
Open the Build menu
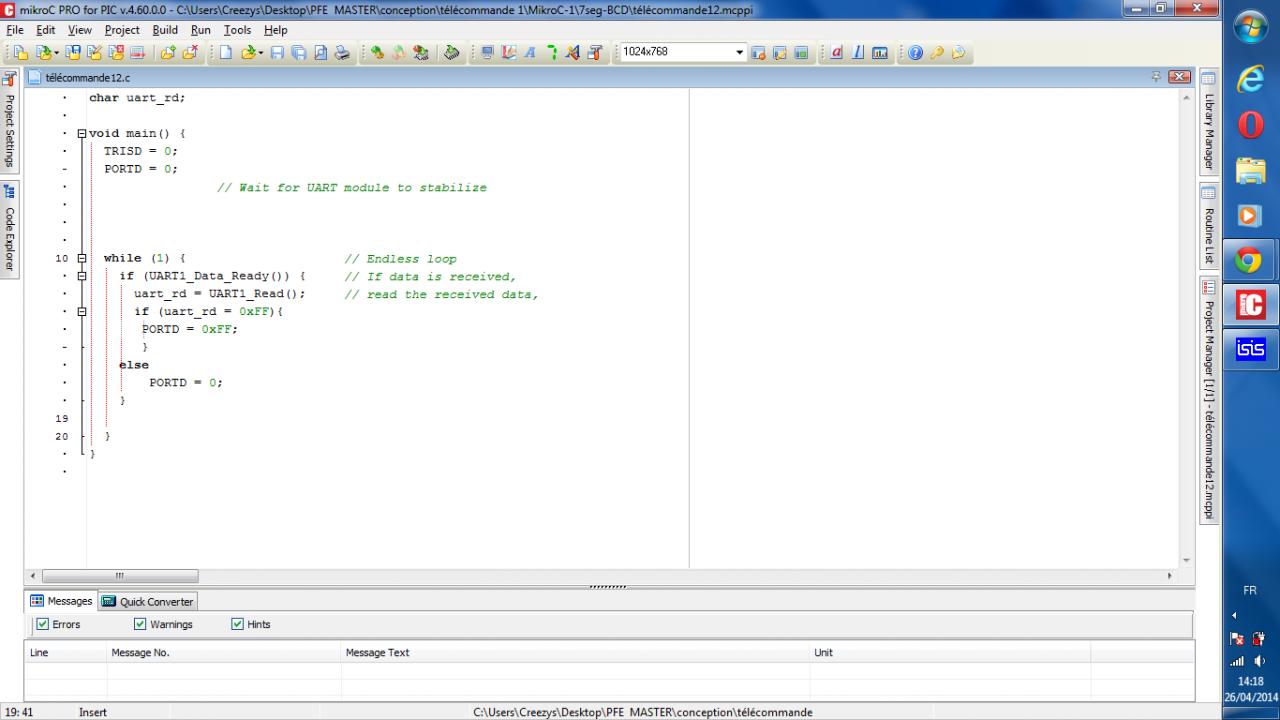point(165,30)
